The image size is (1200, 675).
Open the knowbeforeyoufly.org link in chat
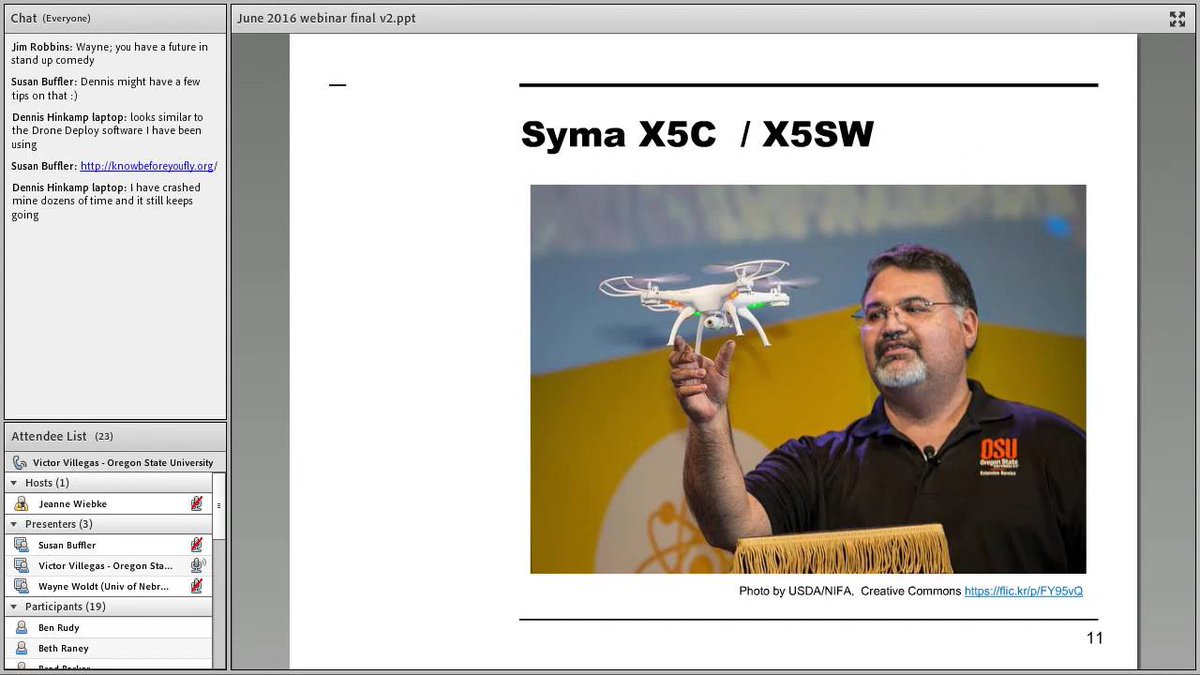[x=148, y=166]
